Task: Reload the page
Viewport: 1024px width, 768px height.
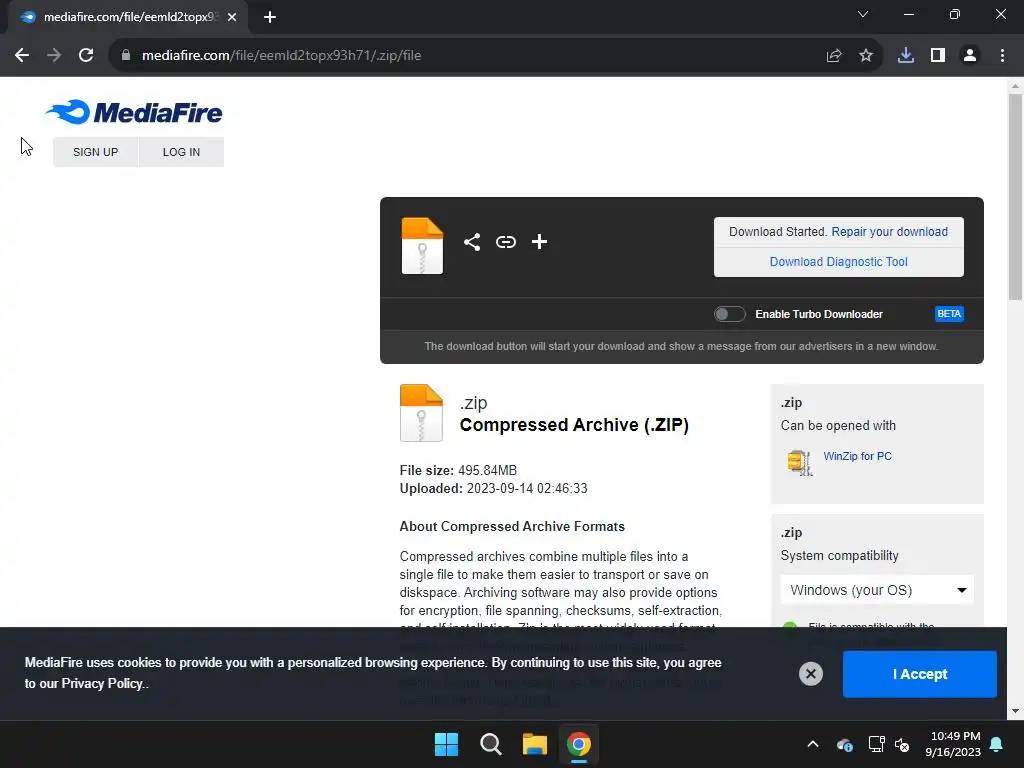Action: click(86, 56)
